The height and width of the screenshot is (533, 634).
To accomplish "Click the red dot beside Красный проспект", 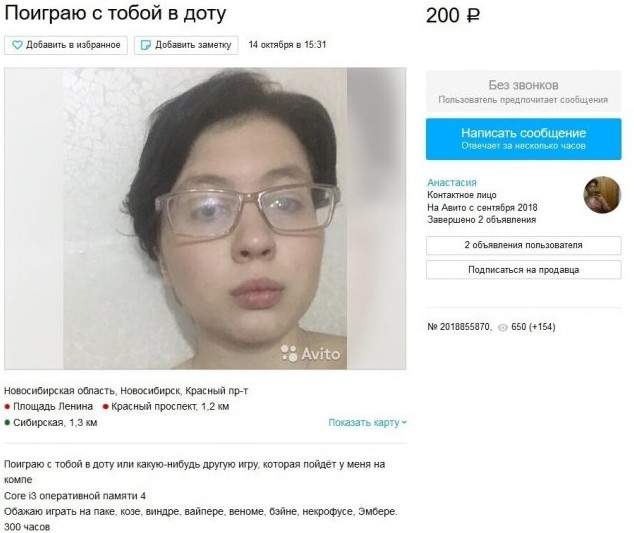I will pos(106,407).
